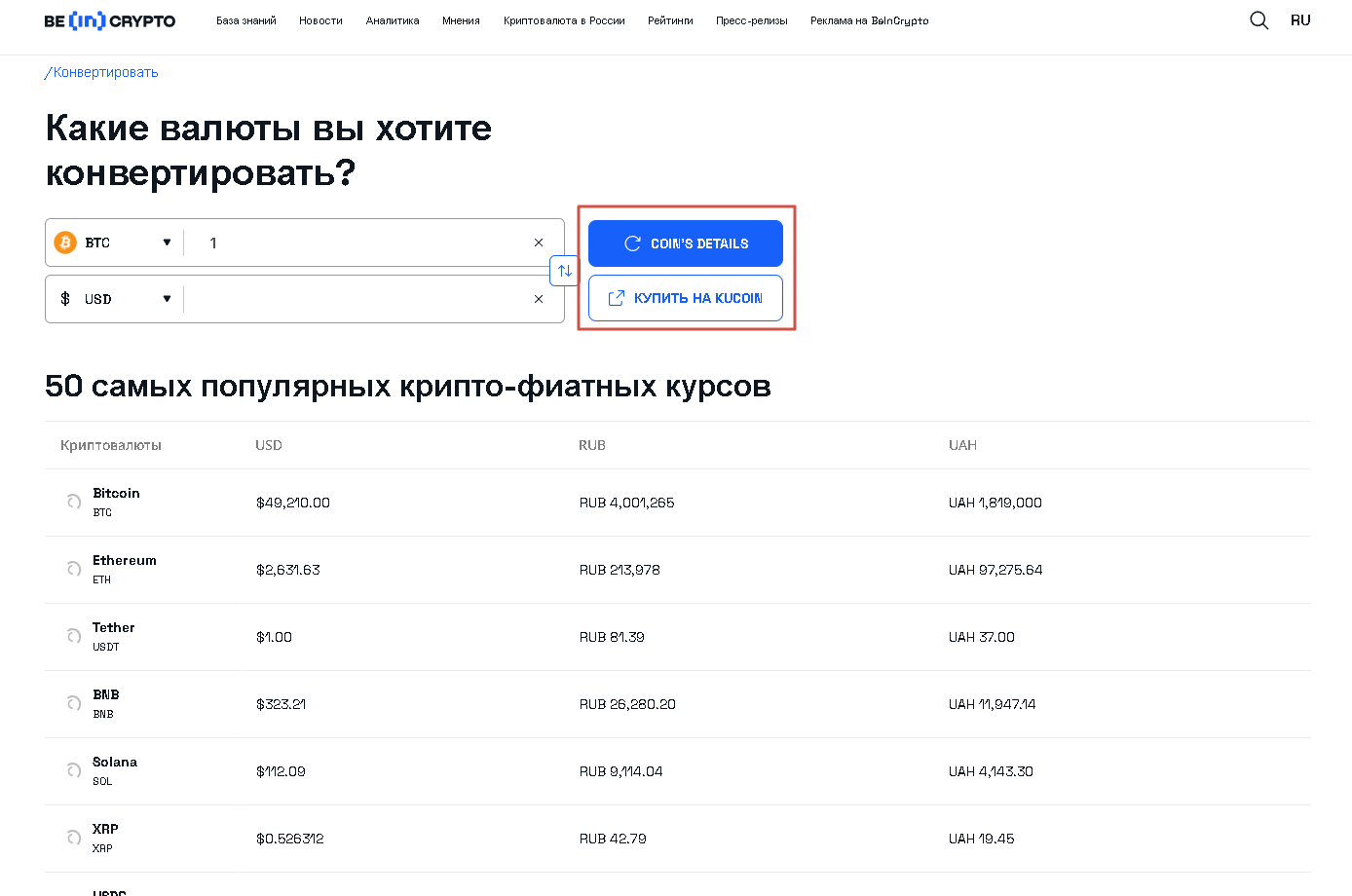The height and width of the screenshot is (896, 1352).
Task: Open the XRP row name
Action: (x=105, y=829)
